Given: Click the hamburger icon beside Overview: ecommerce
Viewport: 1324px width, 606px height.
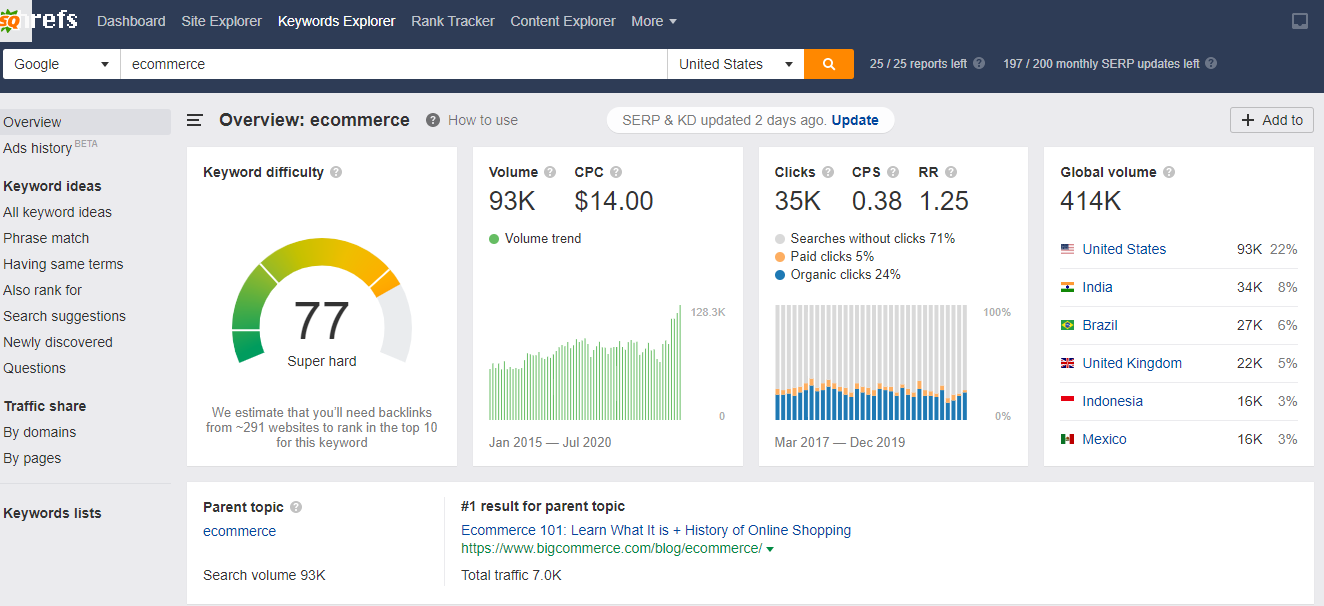Looking at the screenshot, I should click(x=194, y=119).
